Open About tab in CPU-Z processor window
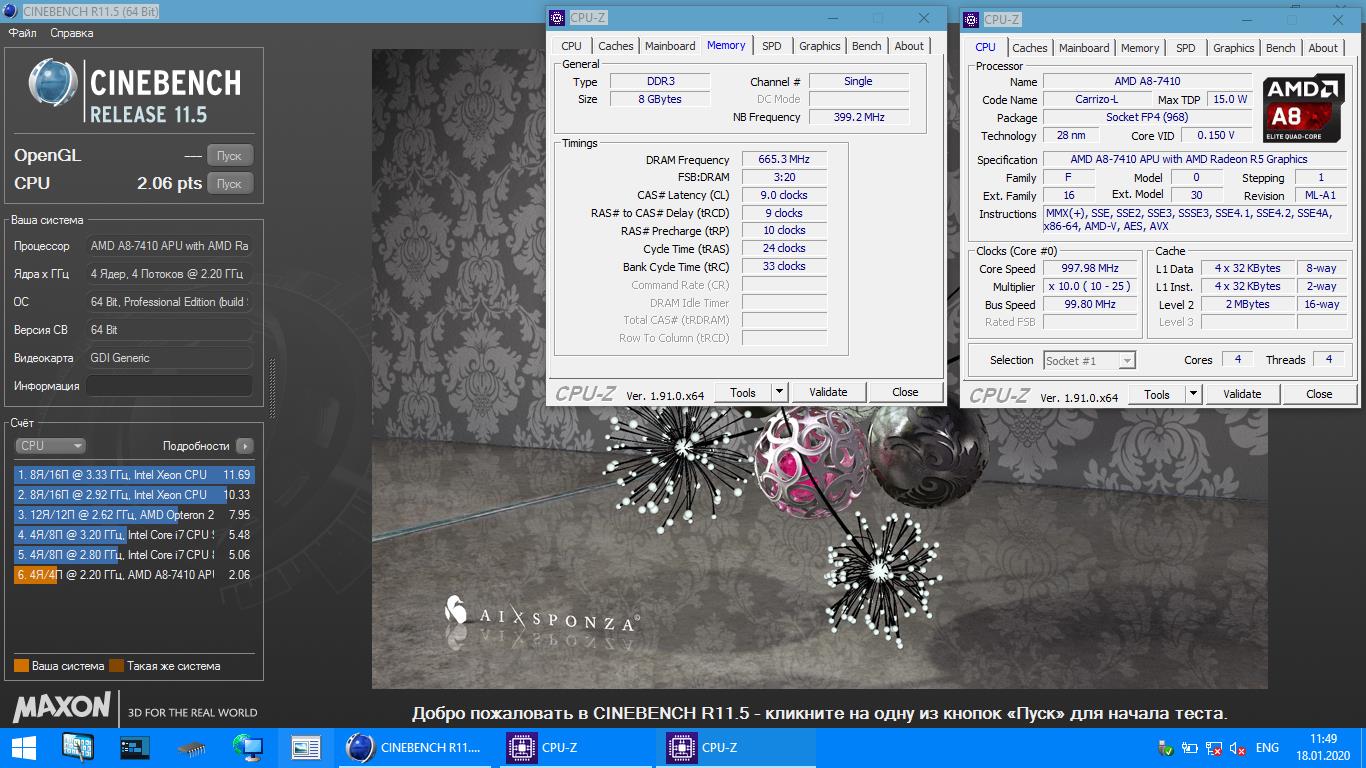1366x768 pixels. point(1323,48)
